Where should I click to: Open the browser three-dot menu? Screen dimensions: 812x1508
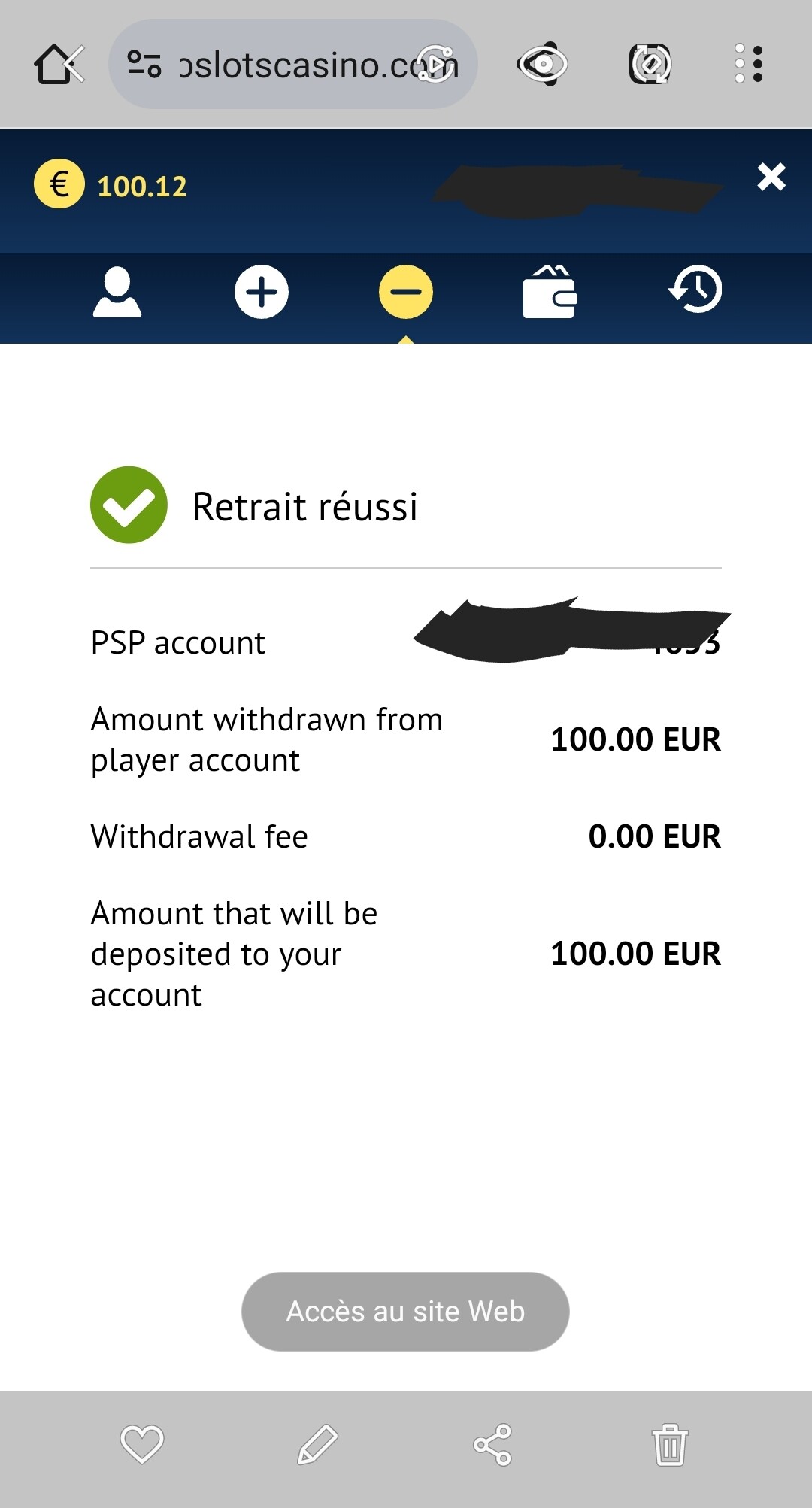pyautogui.click(x=749, y=63)
